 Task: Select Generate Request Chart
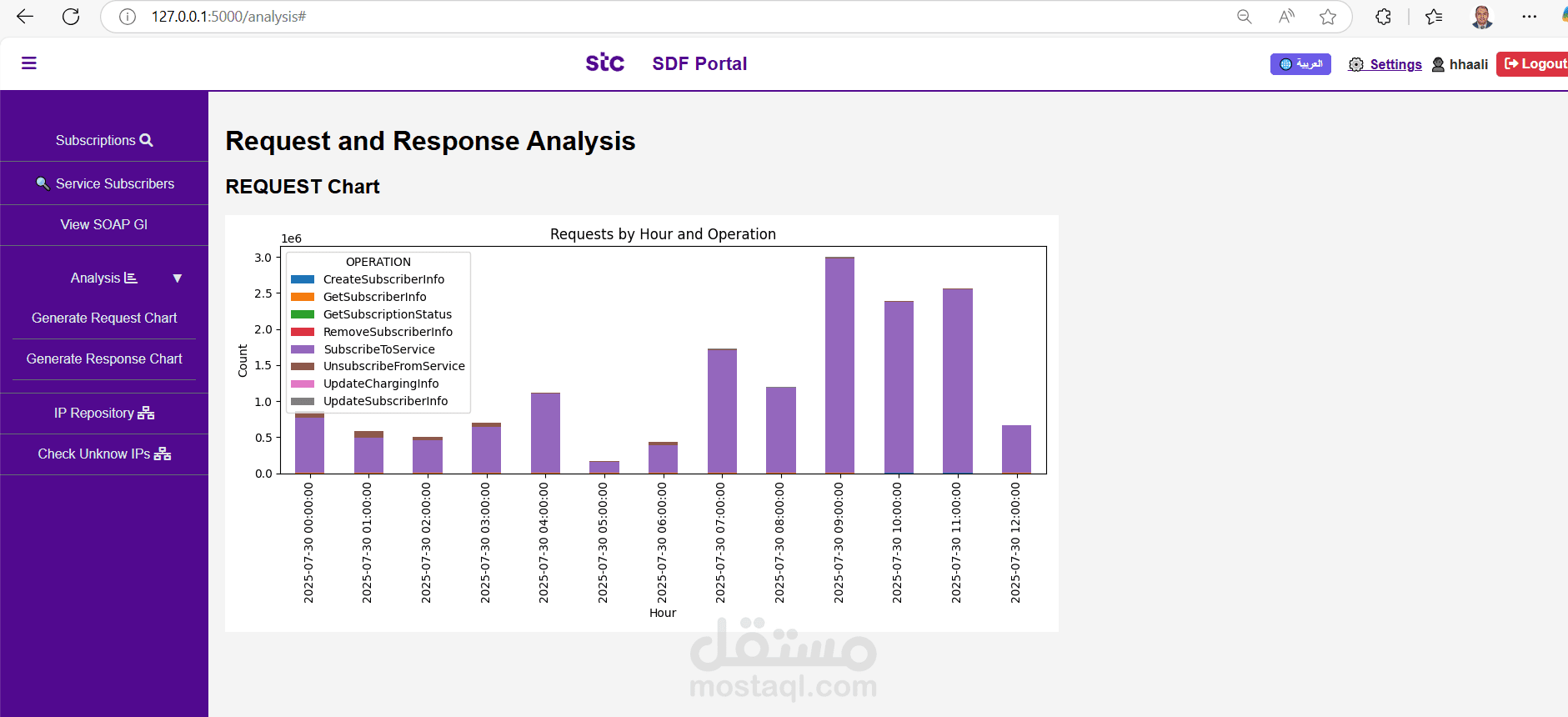point(104,318)
